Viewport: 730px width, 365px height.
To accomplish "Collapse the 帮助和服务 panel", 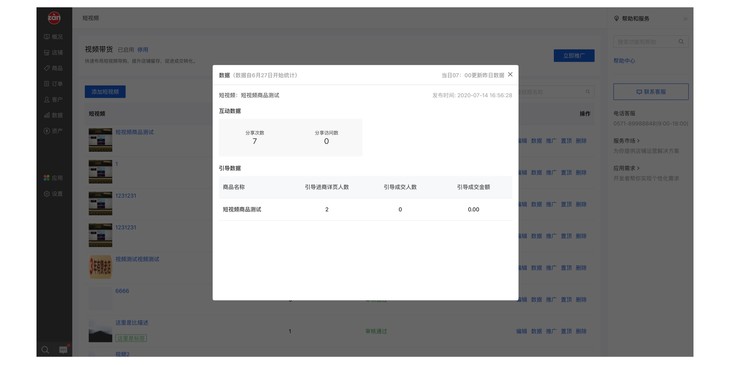I will tap(685, 19).
